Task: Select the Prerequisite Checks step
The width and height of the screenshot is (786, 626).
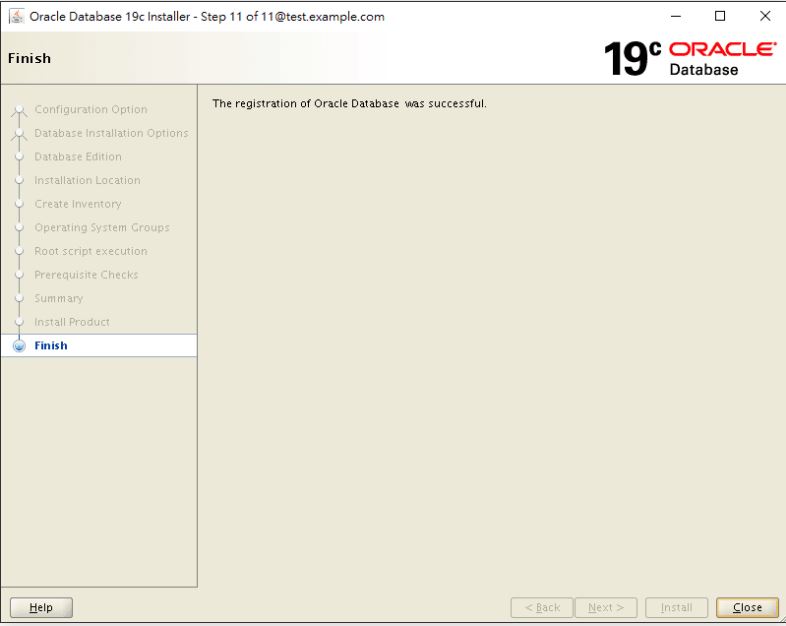Action: [x=86, y=275]
